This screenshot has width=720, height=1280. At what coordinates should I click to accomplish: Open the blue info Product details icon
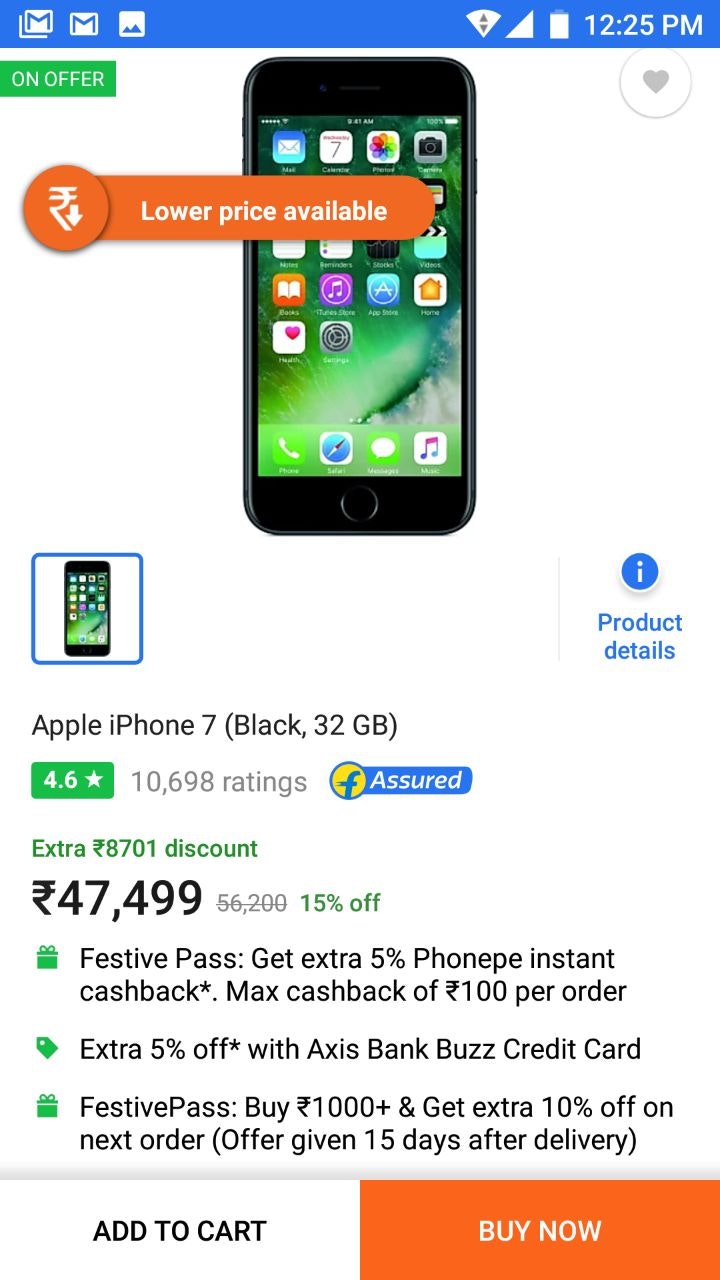[640, 572]
